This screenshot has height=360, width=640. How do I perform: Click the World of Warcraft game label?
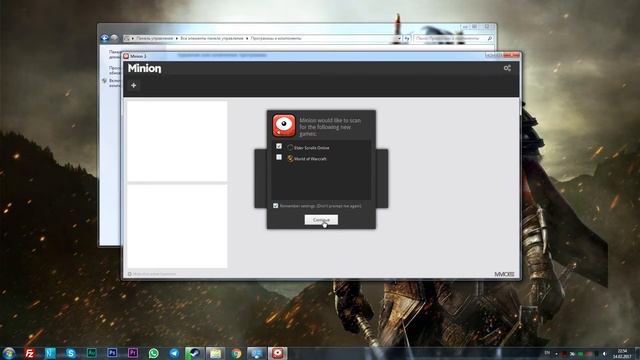point(310,159)
